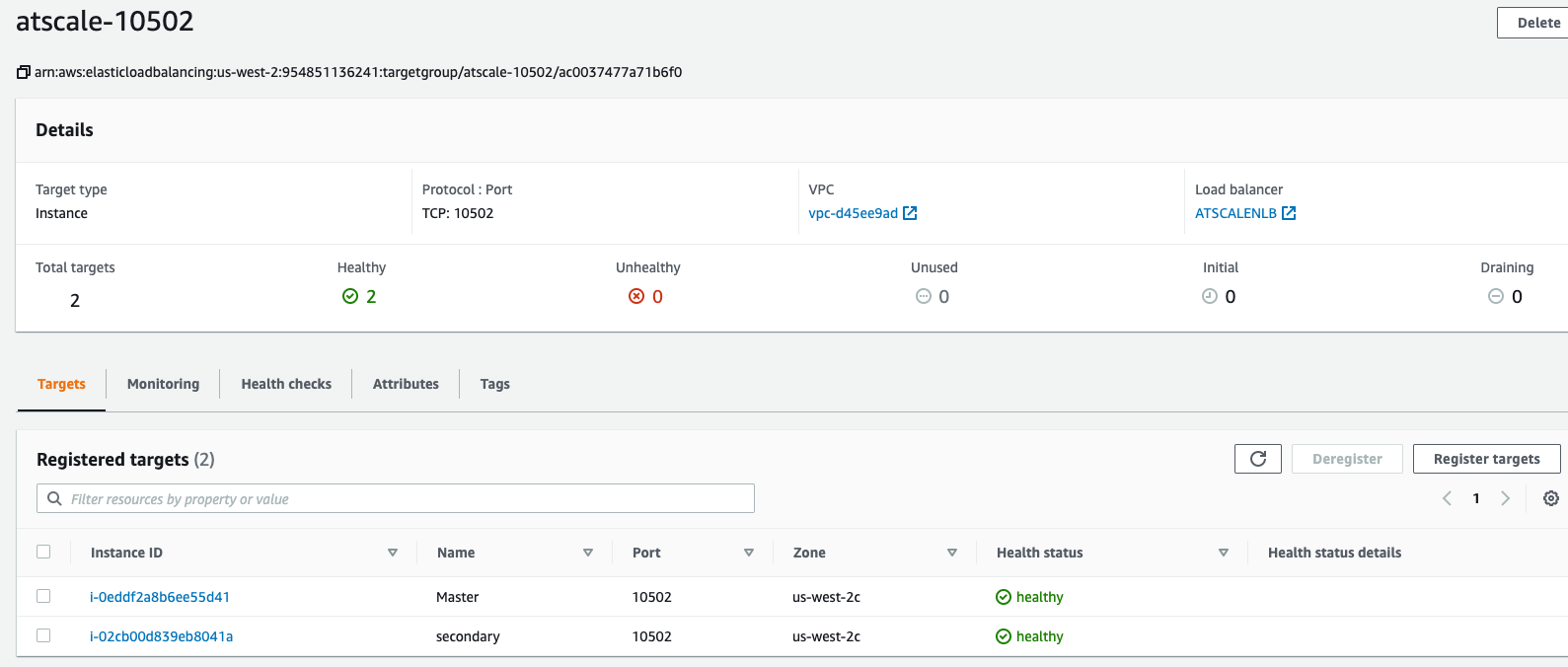Click the zone cell for Master row
This screenshot has width=1568, height=667.
point(826,597)
